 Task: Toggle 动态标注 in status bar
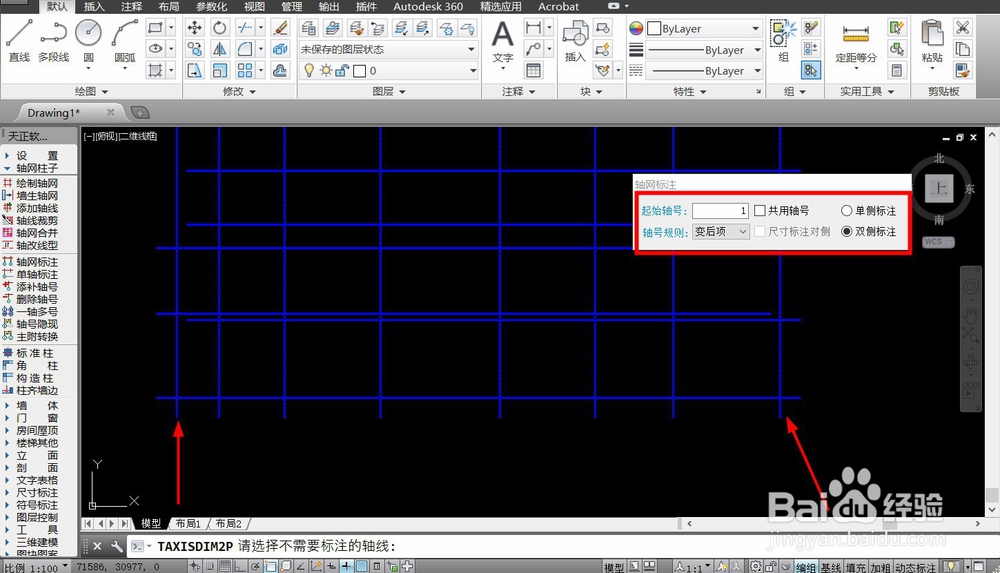pyautogui.click(x=915, y=567)
